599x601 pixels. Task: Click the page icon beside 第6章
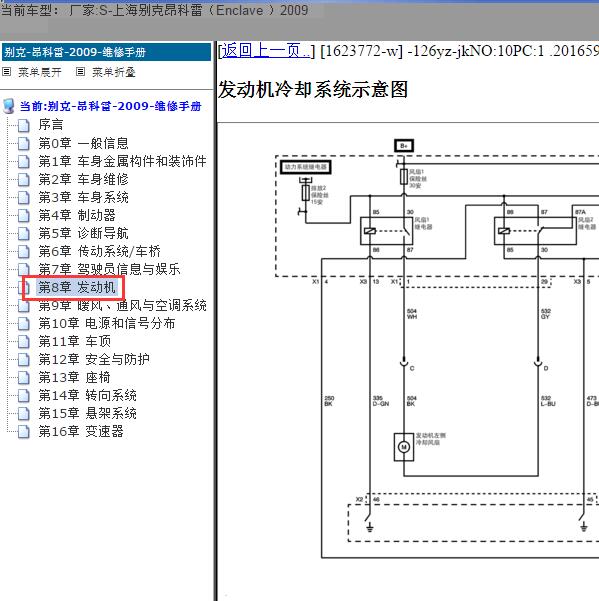pyautogui.click(x=24, y=251)
